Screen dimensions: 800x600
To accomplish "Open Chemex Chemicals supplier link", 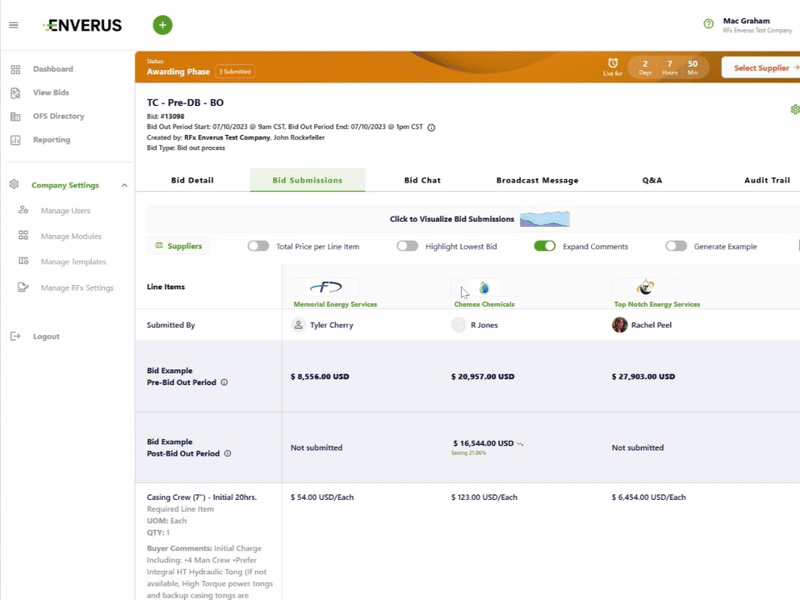I will tap(484, 304).
